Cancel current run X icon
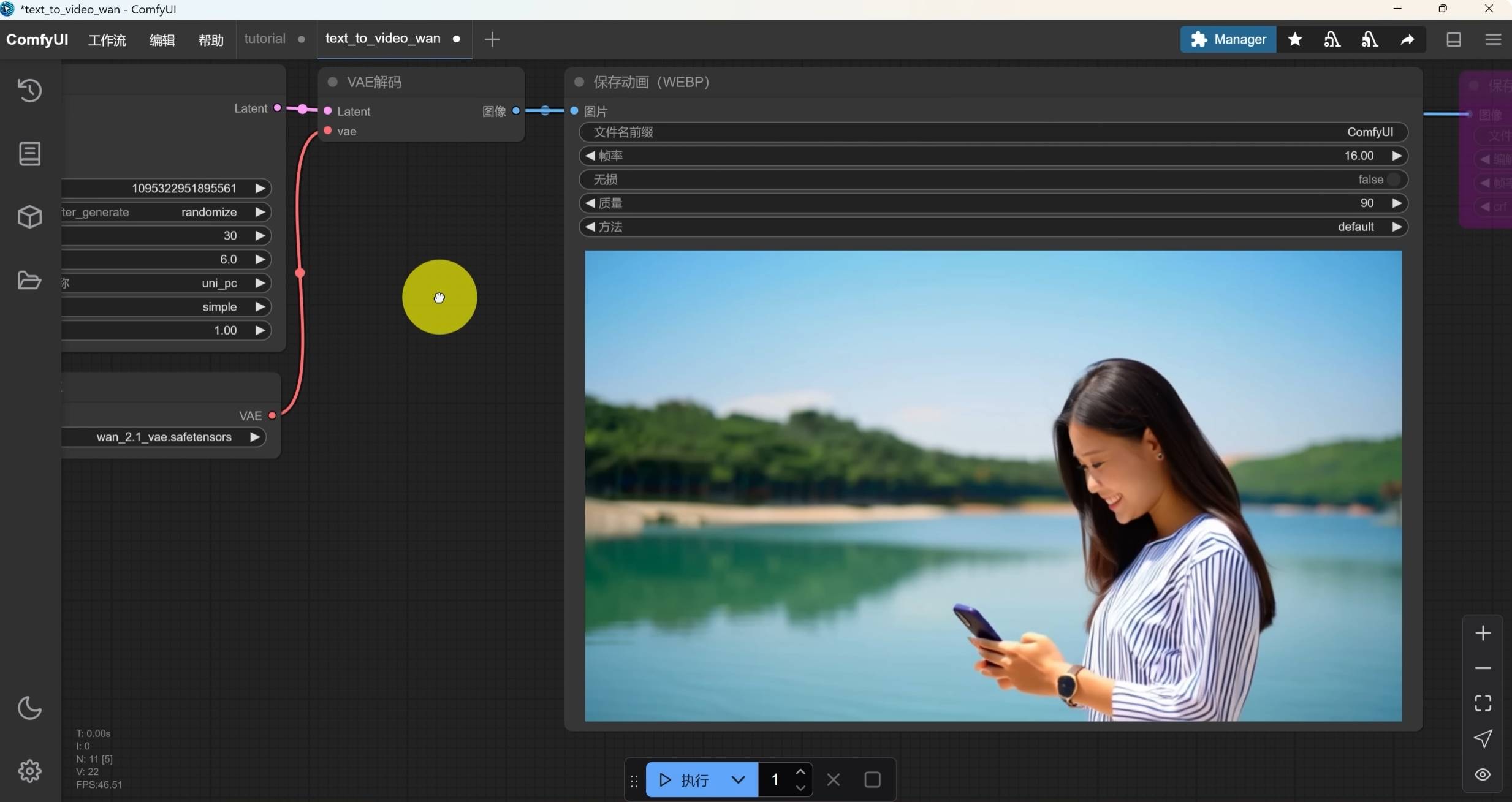 click(x=834, y=780)
